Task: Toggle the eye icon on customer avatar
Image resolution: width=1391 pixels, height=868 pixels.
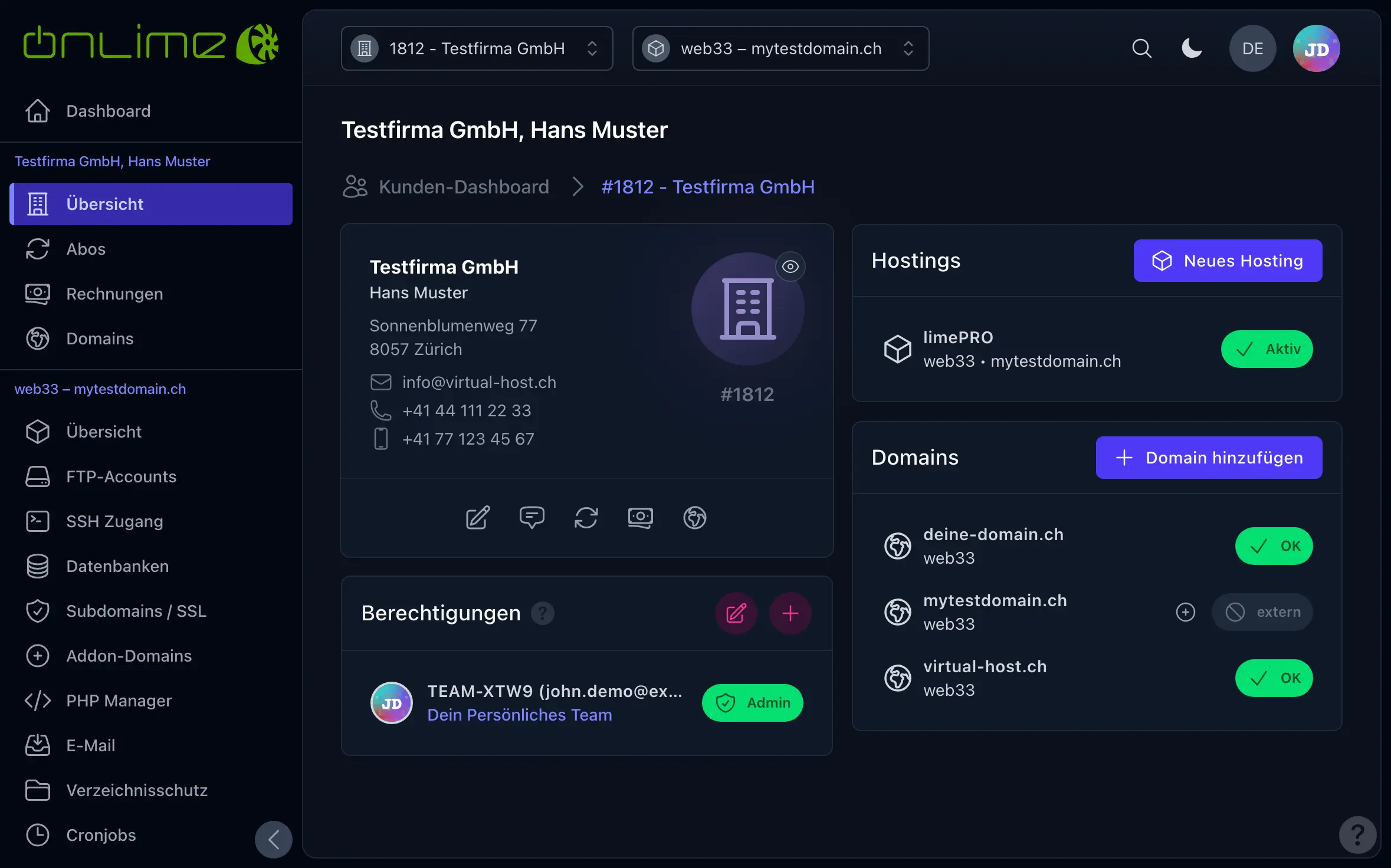Action: coord(790,267)
